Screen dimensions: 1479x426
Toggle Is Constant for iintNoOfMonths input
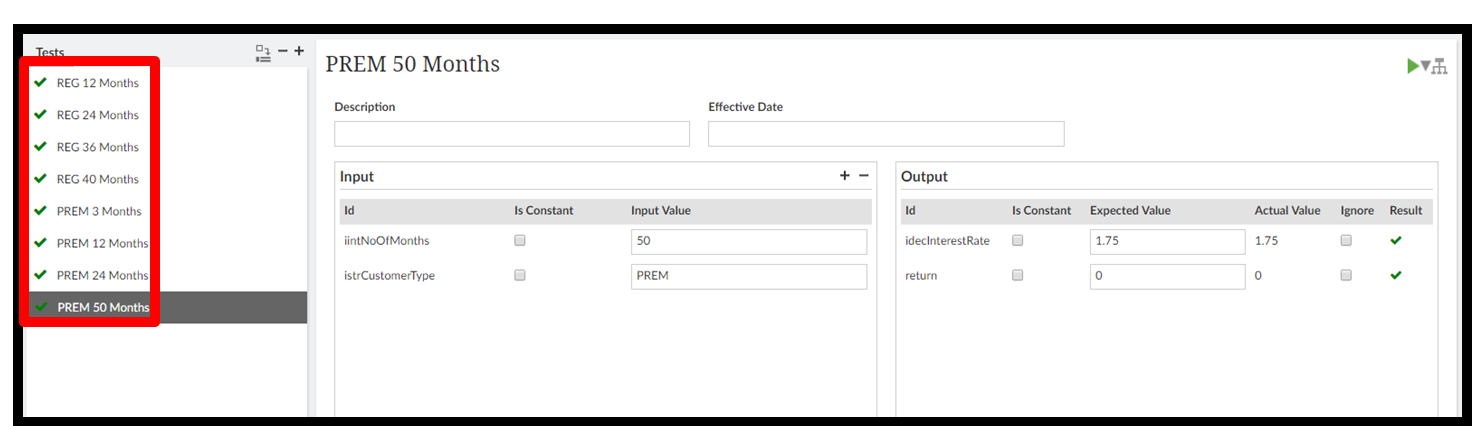coord(520,241)
